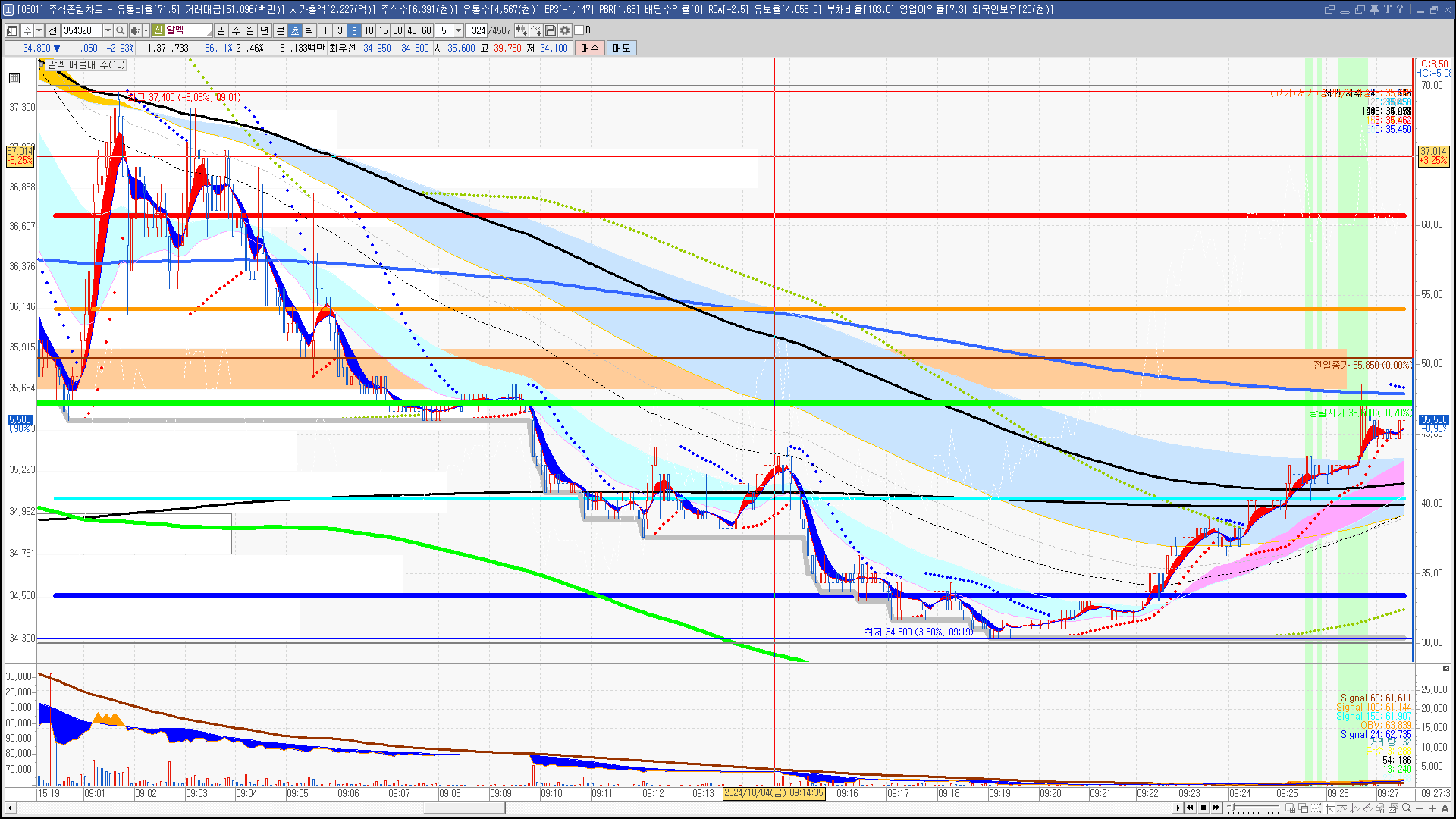Select the 일 (daily) period button
The height and width of the screenshot is (819, 1456).
coord(221,30)
